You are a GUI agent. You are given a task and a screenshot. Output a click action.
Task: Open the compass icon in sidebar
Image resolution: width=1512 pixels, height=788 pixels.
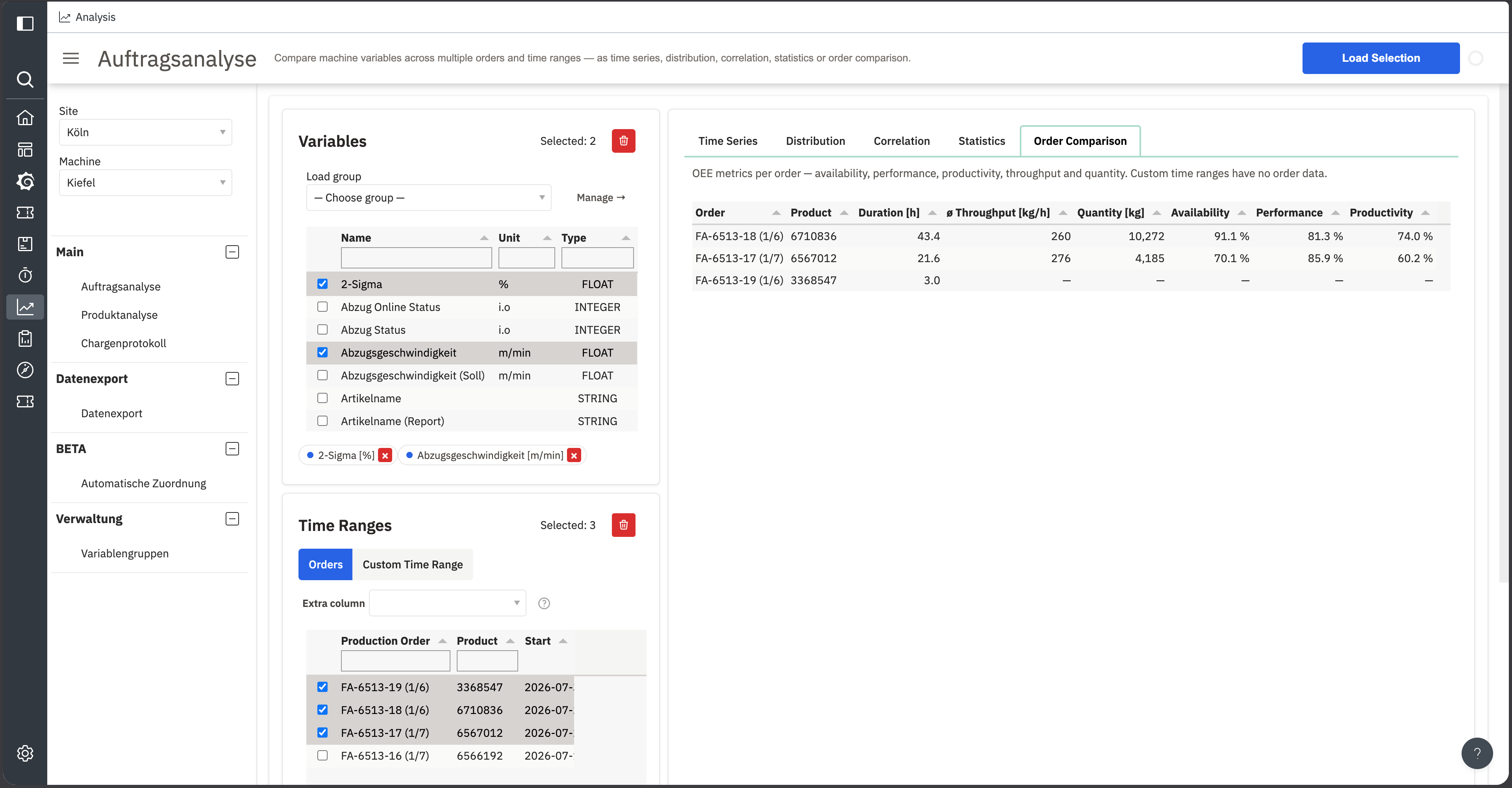25,370
